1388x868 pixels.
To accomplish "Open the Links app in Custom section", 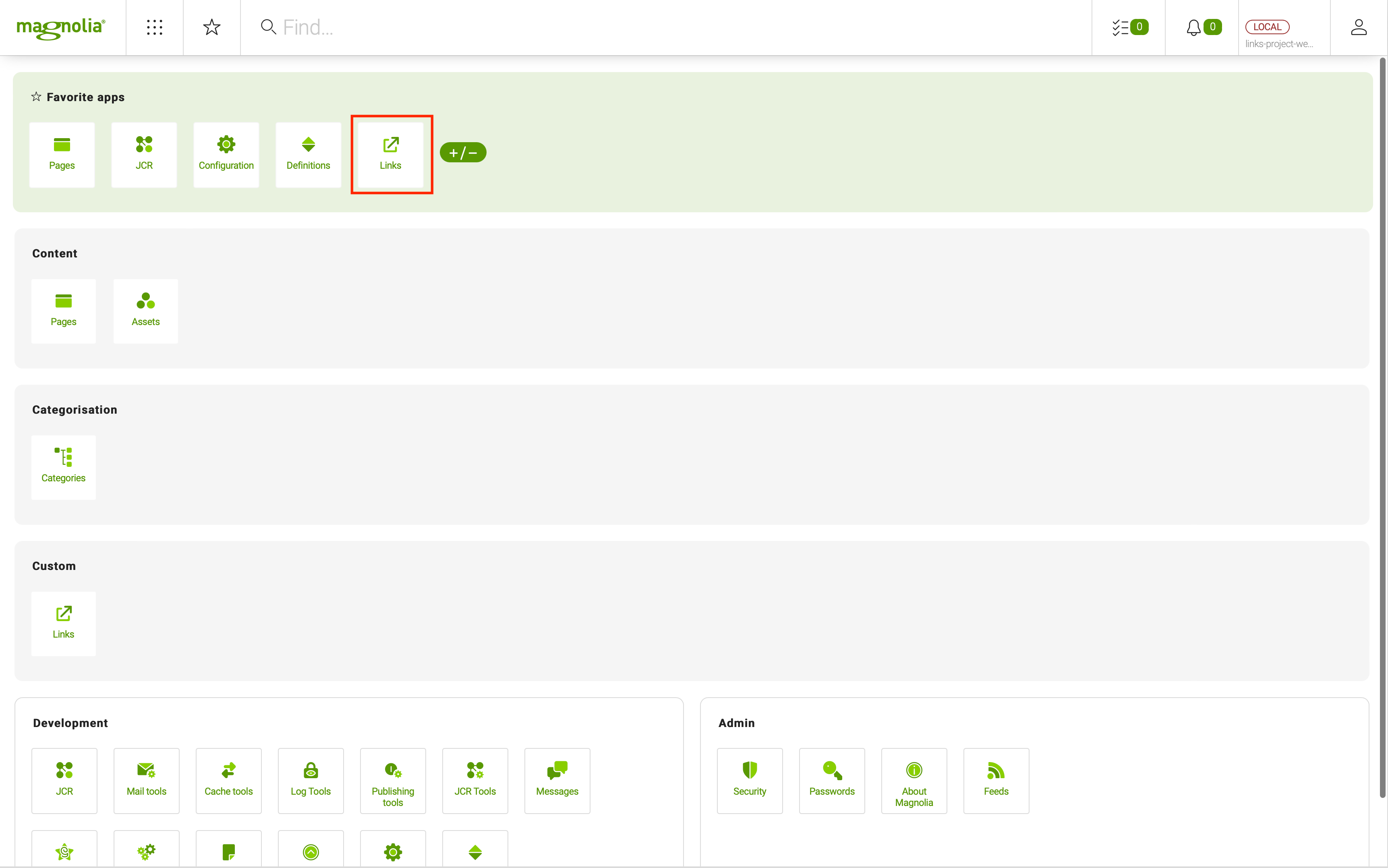I will pyautogui.click(x=63, y=624).
